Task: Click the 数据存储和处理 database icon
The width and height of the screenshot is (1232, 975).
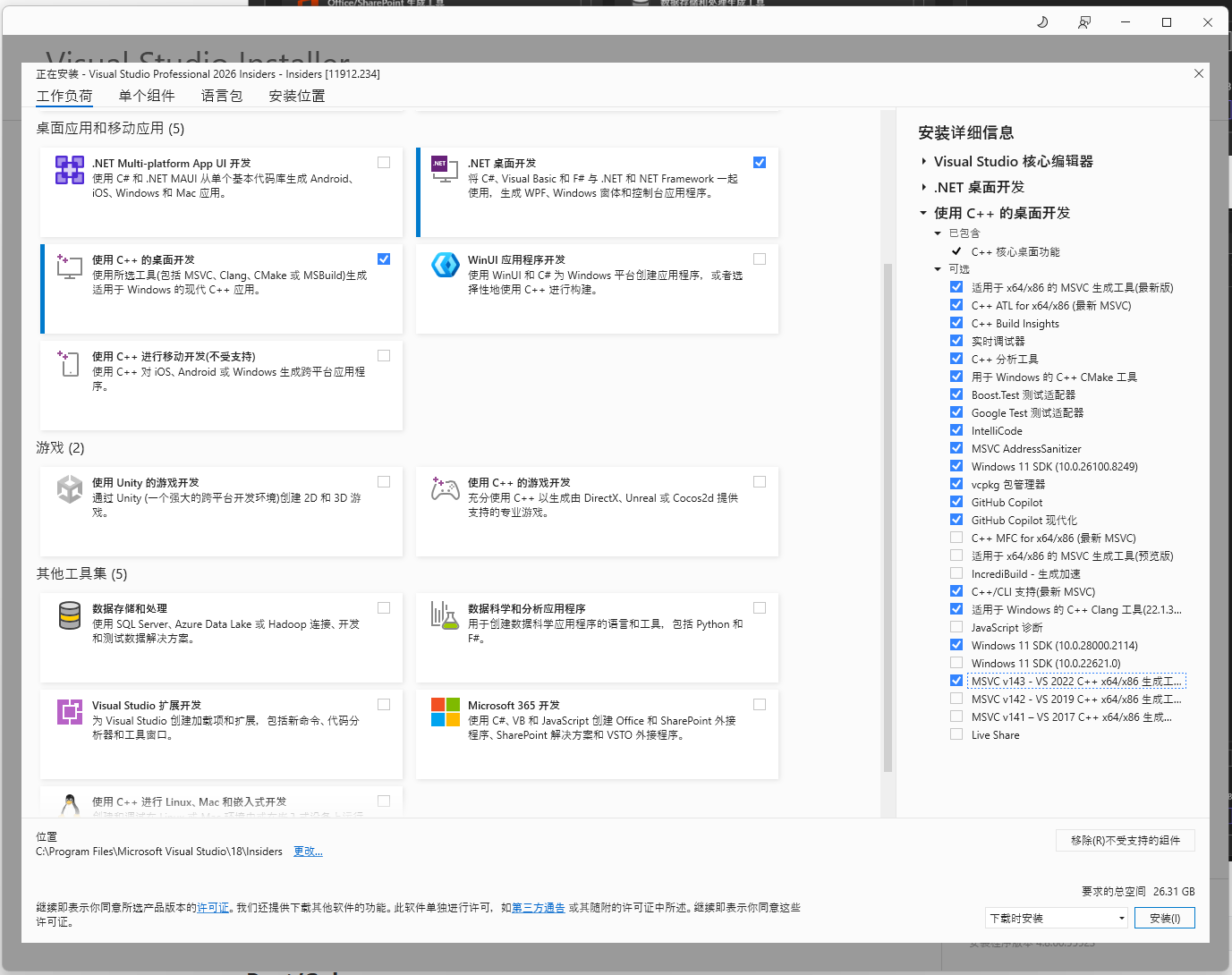Action: [x=70, y=615]
